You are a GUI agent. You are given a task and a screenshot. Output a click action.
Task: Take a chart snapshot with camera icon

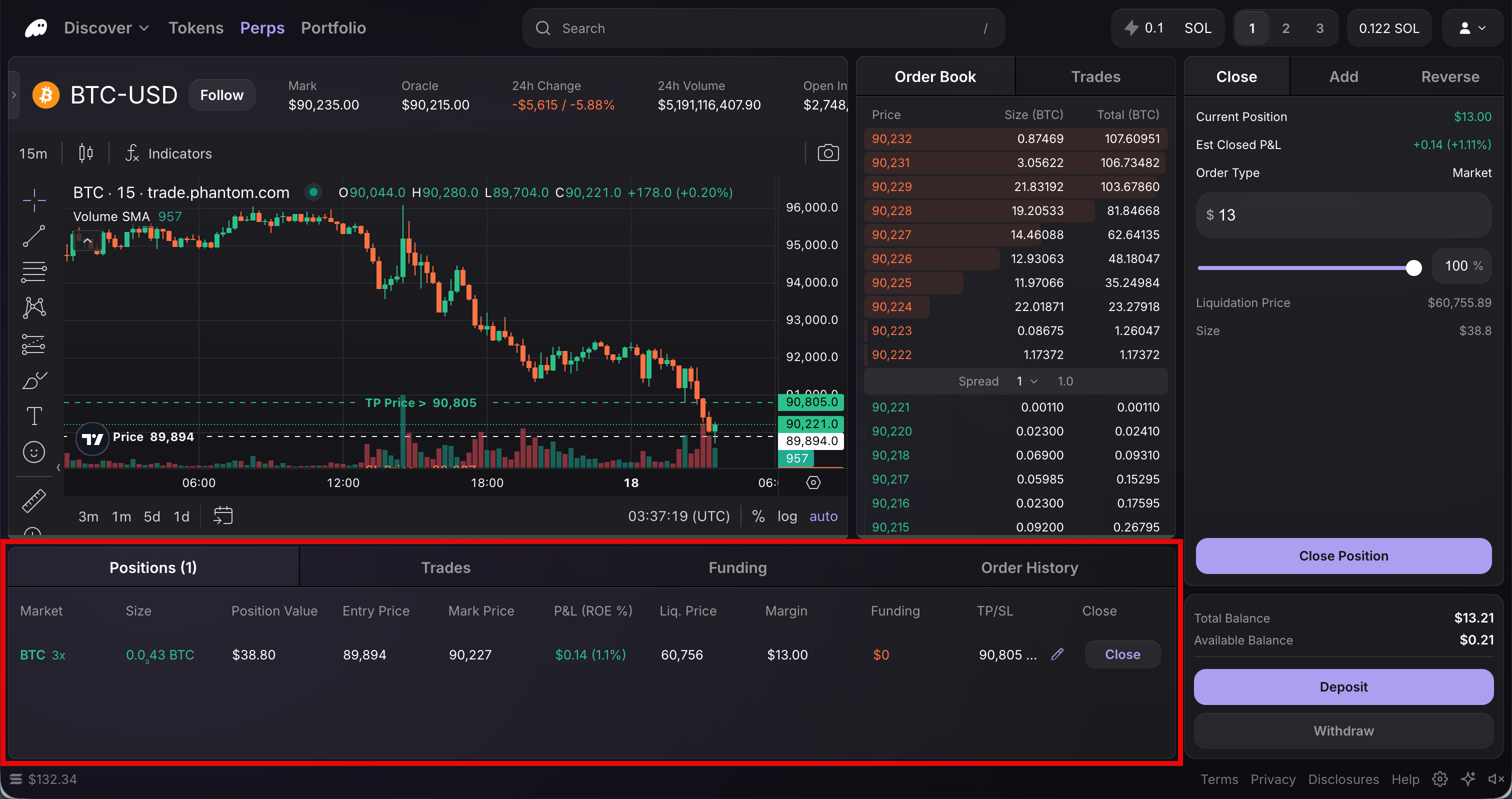827,153
